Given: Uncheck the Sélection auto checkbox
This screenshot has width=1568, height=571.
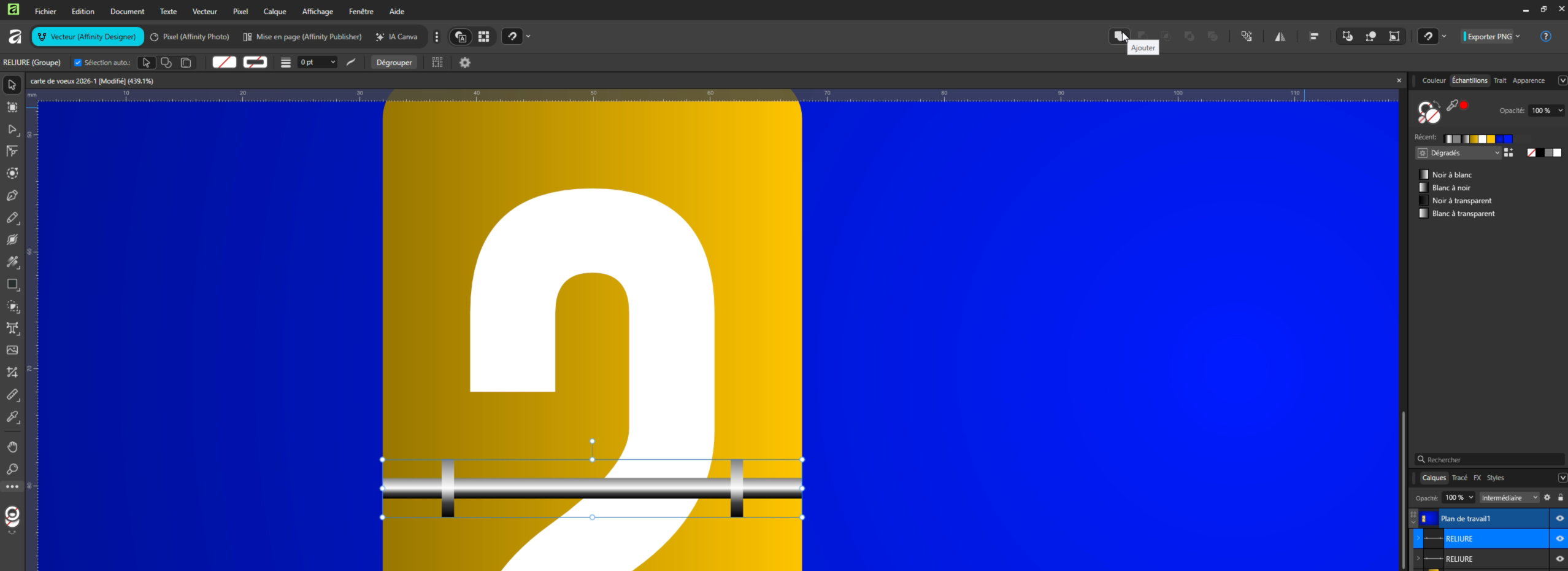Looking at the screenshot, I should [x=78, y=63].
